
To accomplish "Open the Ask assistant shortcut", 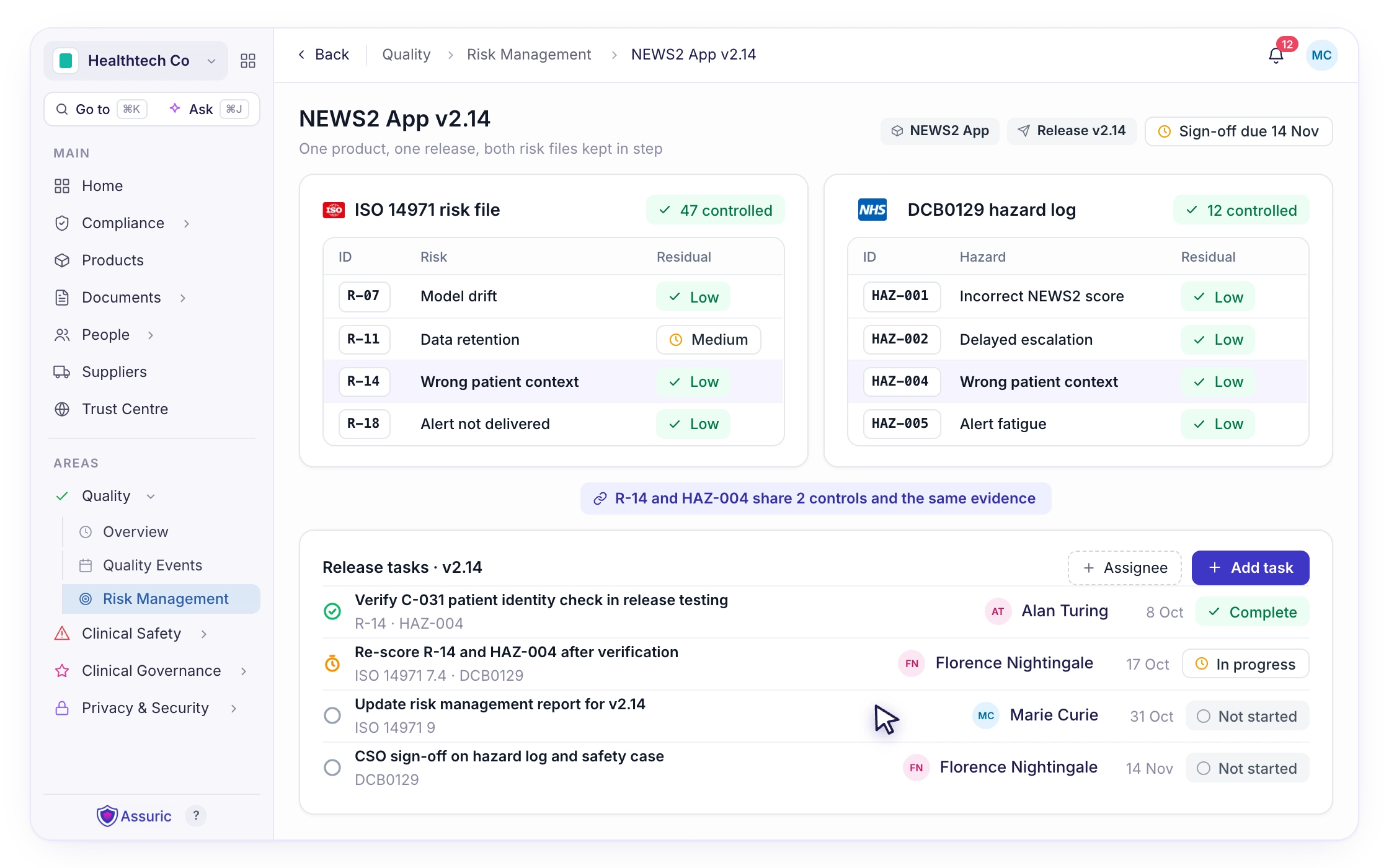I will click(209, 109).
